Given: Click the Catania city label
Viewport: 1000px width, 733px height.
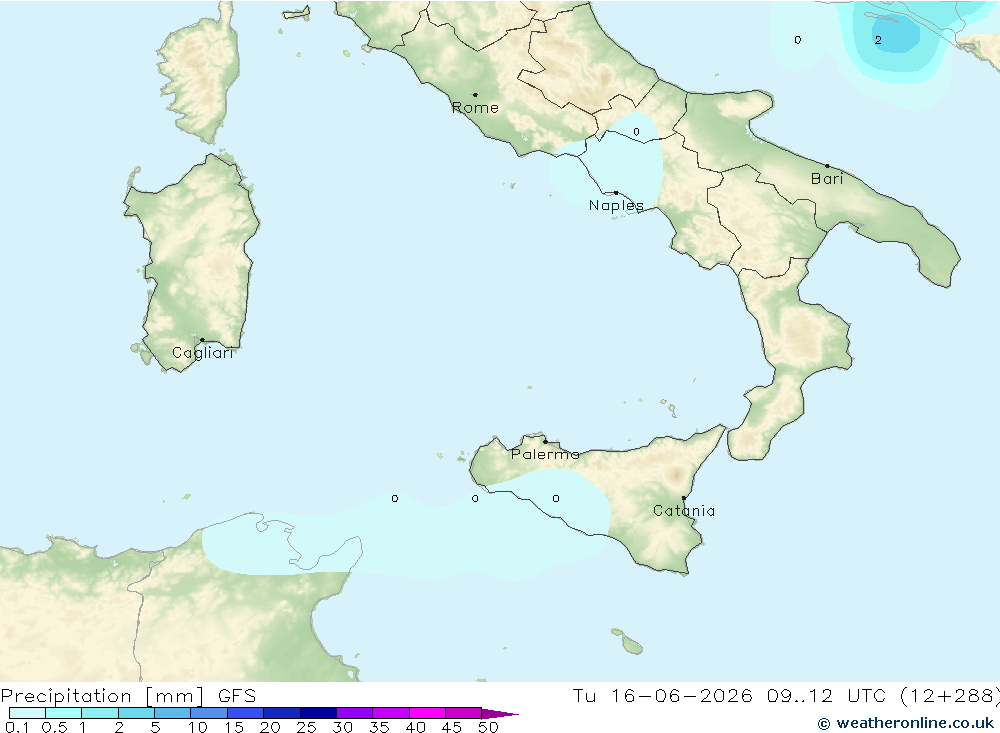Looking at the screenshot, I should [684, 510].
